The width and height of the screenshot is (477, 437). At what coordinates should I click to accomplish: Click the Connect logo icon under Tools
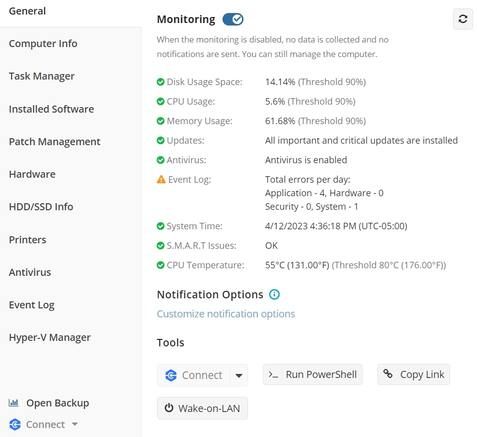[171, 375]
